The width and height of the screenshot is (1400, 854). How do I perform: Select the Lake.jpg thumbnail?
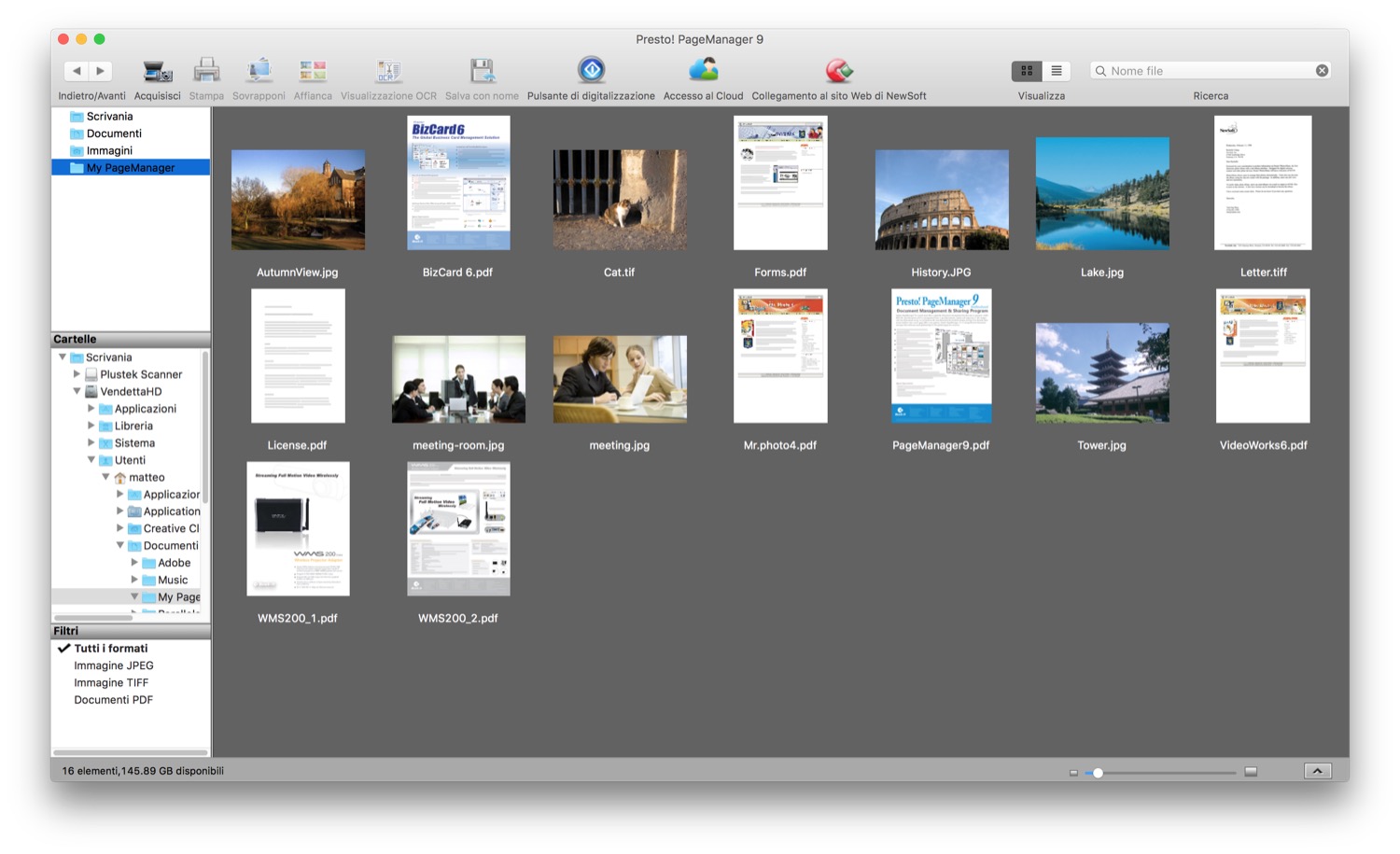click(x=1101, y=194)
